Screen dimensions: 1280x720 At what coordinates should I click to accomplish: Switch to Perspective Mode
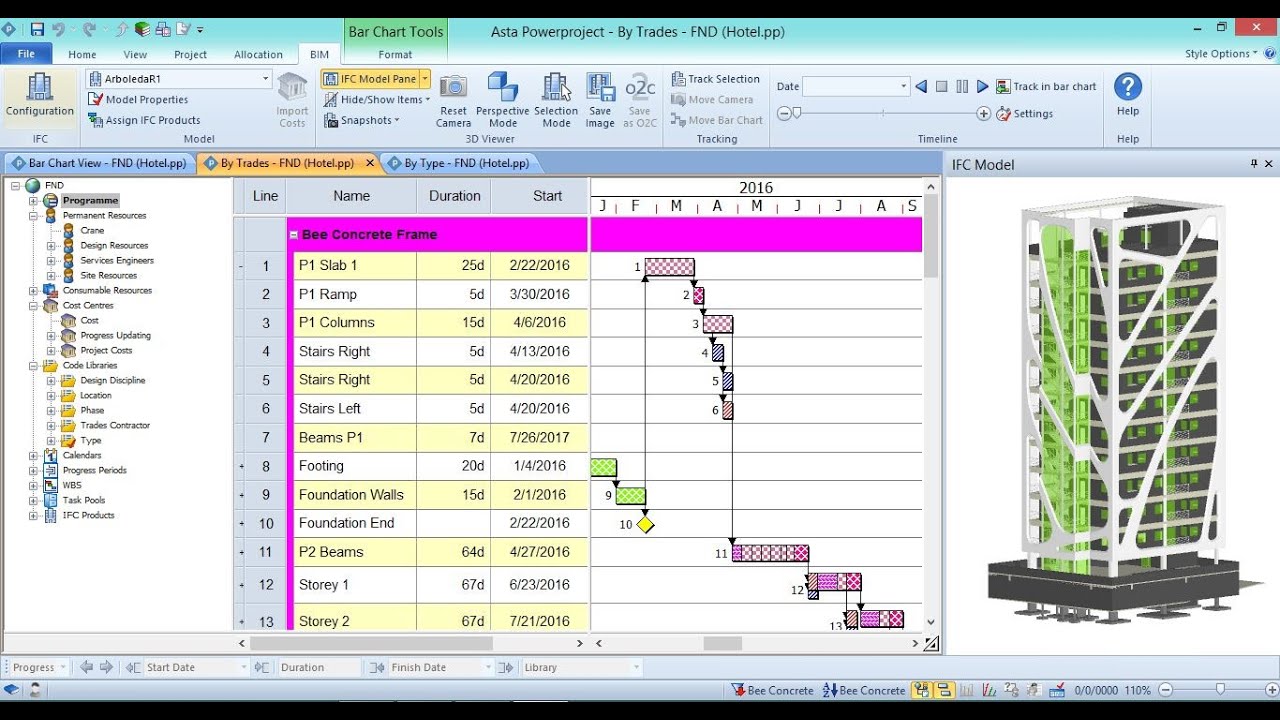click(502, 100)
